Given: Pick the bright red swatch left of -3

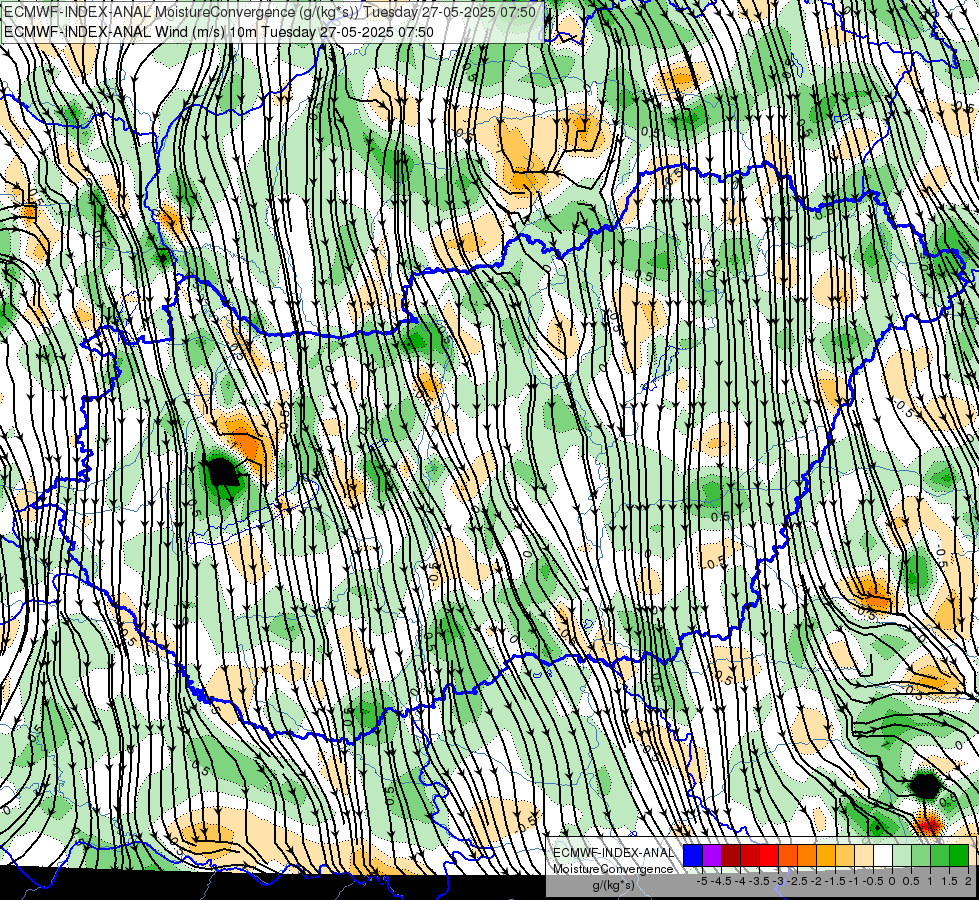Looking at the screenshot, I should pos(769,856).
